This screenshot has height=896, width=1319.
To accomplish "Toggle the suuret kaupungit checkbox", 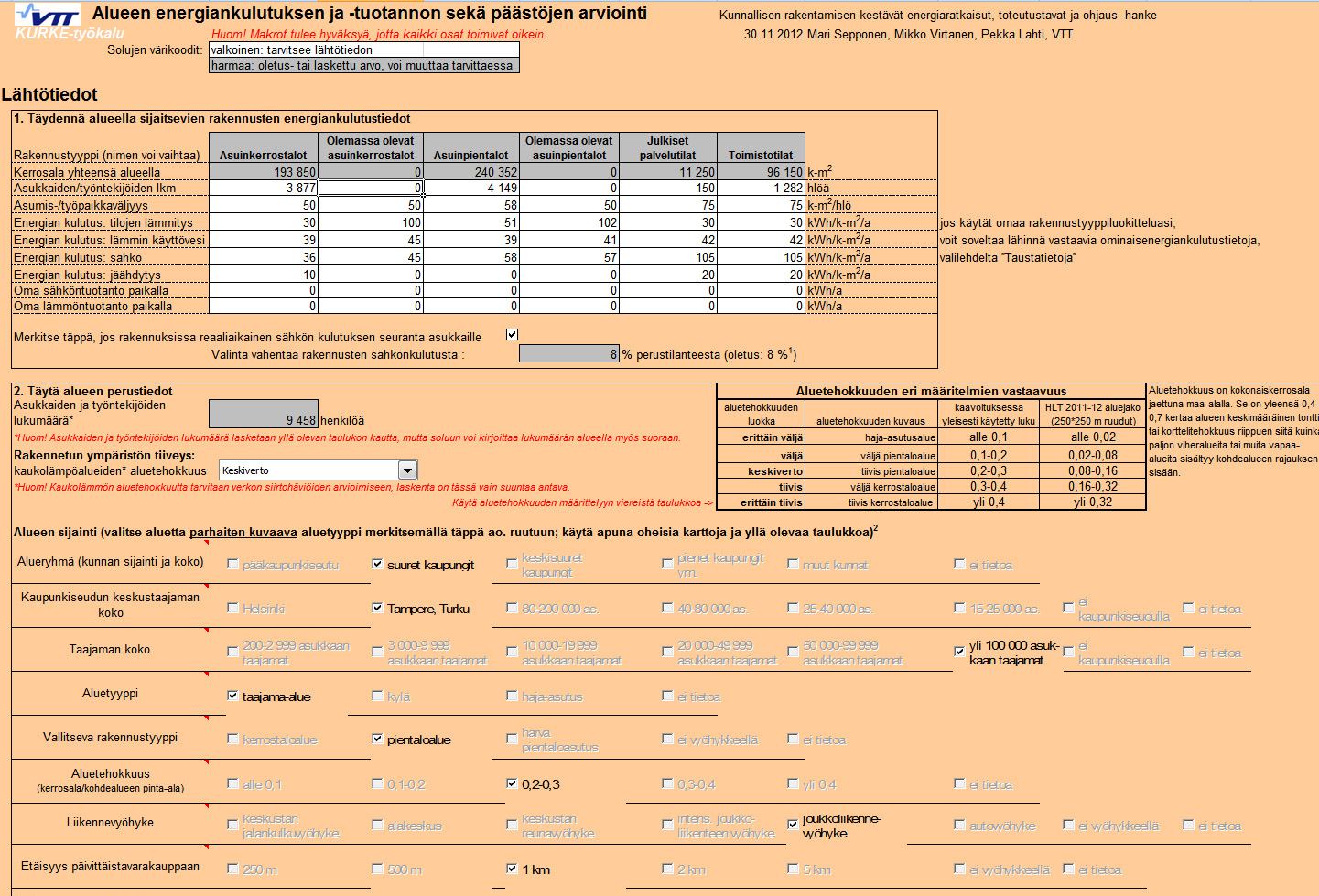I will tap(377, 565).
